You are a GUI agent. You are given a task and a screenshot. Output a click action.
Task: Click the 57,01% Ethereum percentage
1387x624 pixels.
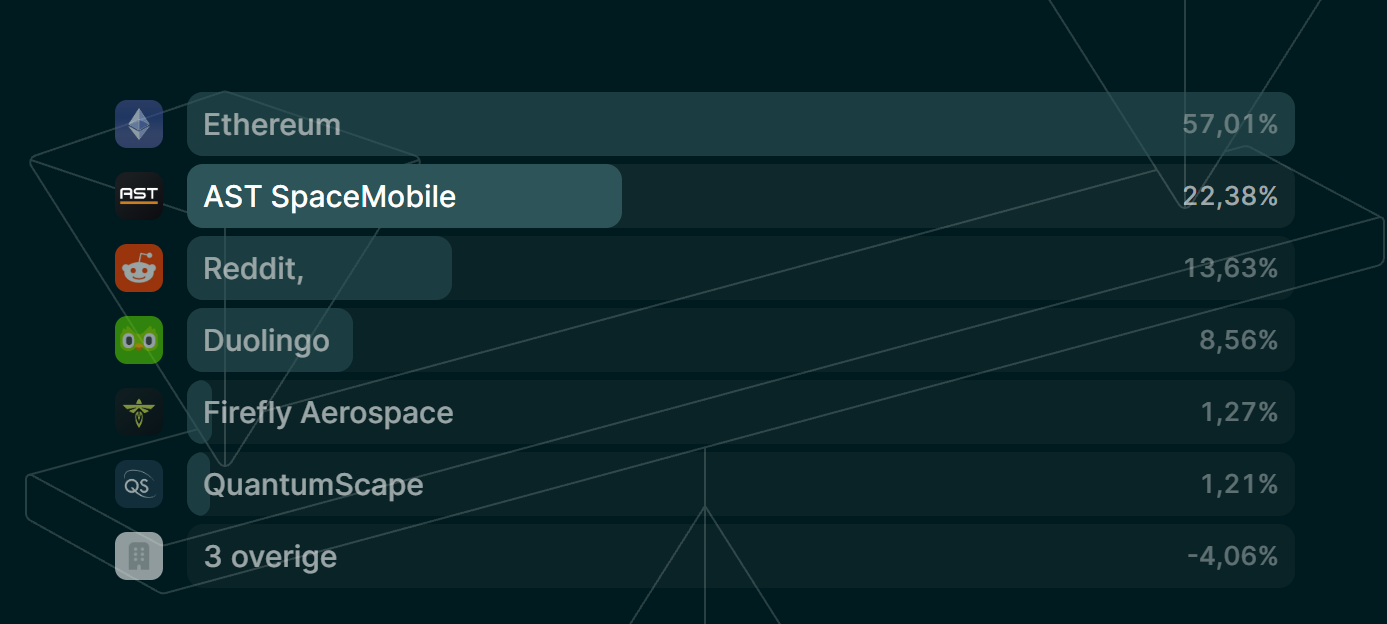click(1230, 124)
